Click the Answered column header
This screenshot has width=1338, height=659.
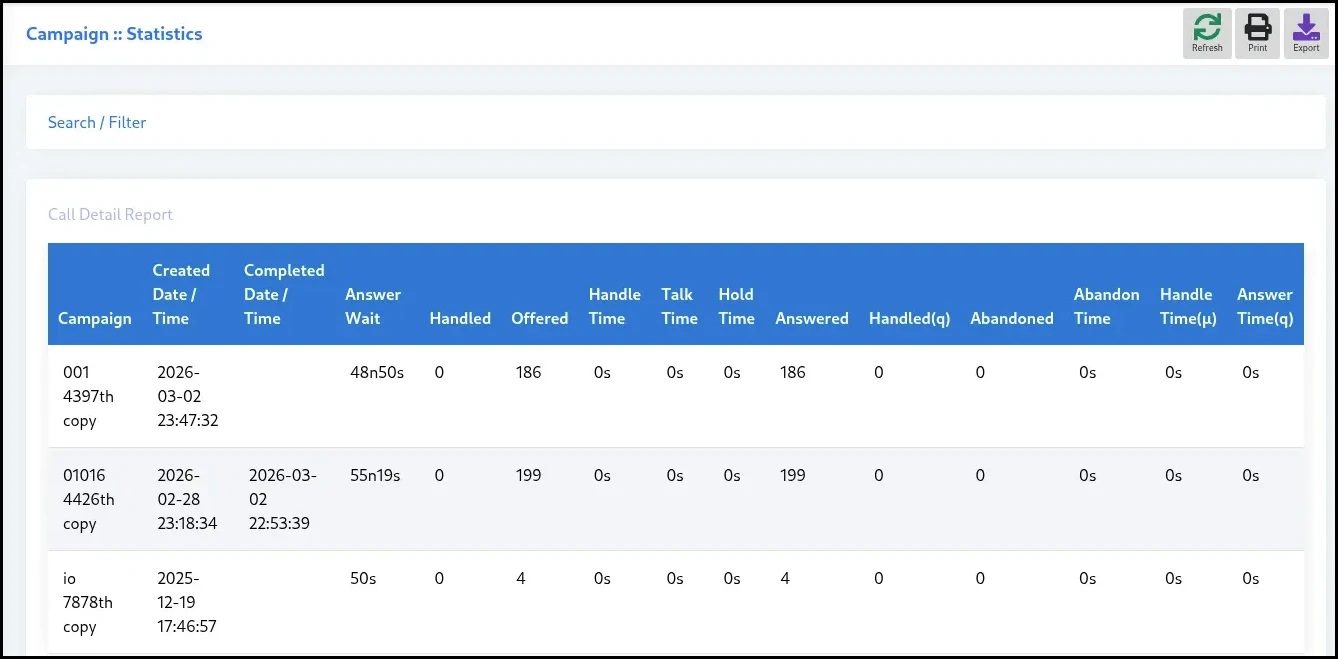coord(812,318)
